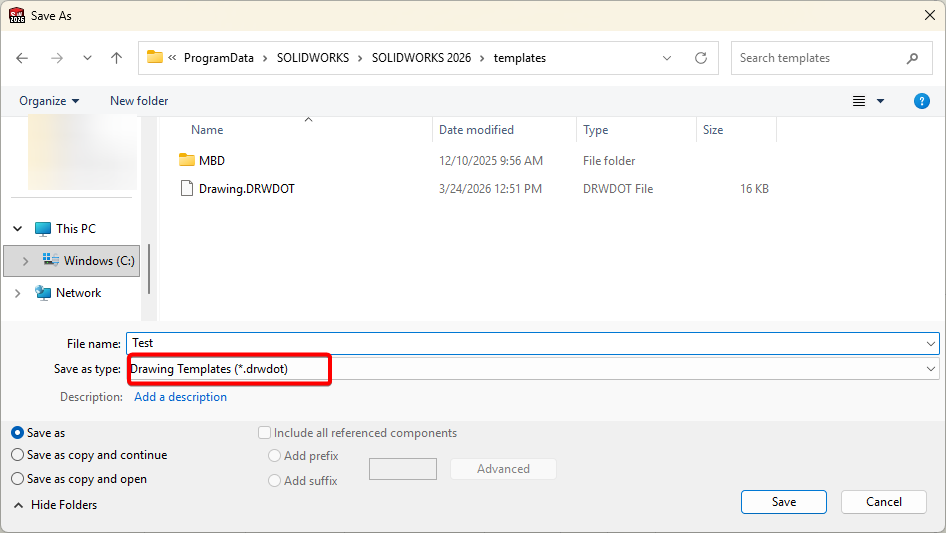
Task: Open Help with the blue question icon
Action: point(921,101)
